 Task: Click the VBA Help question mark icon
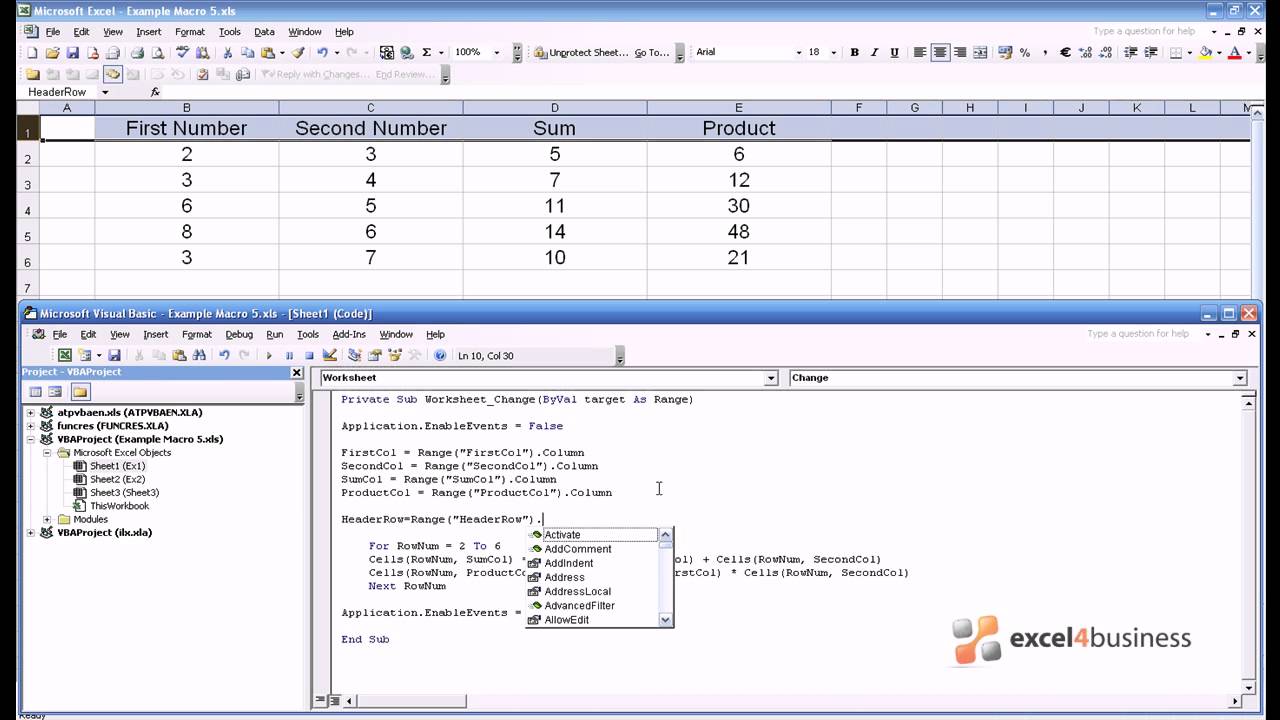pos(440,355)
